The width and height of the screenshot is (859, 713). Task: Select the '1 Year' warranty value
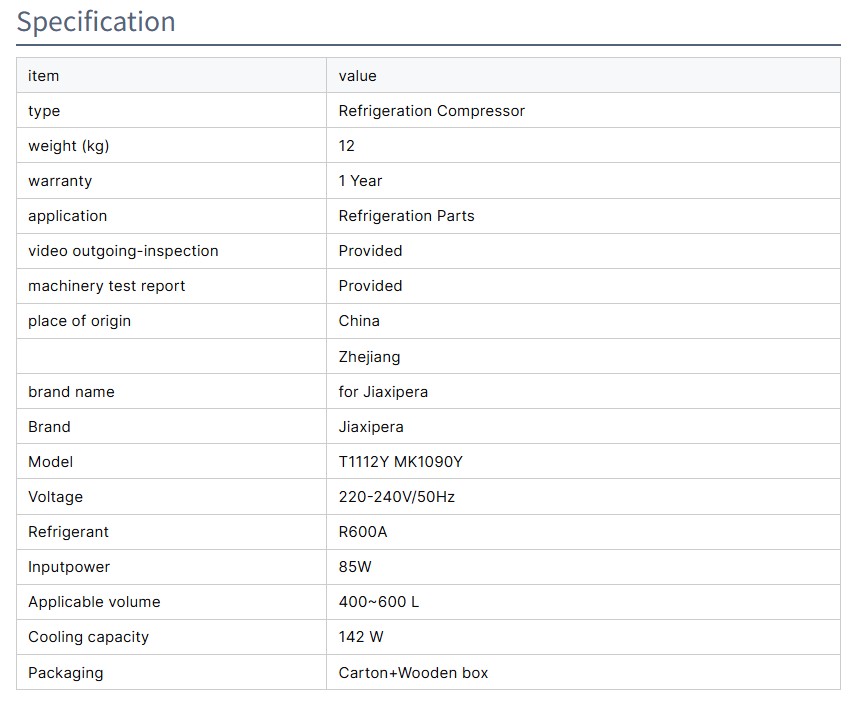click(360, 181)
